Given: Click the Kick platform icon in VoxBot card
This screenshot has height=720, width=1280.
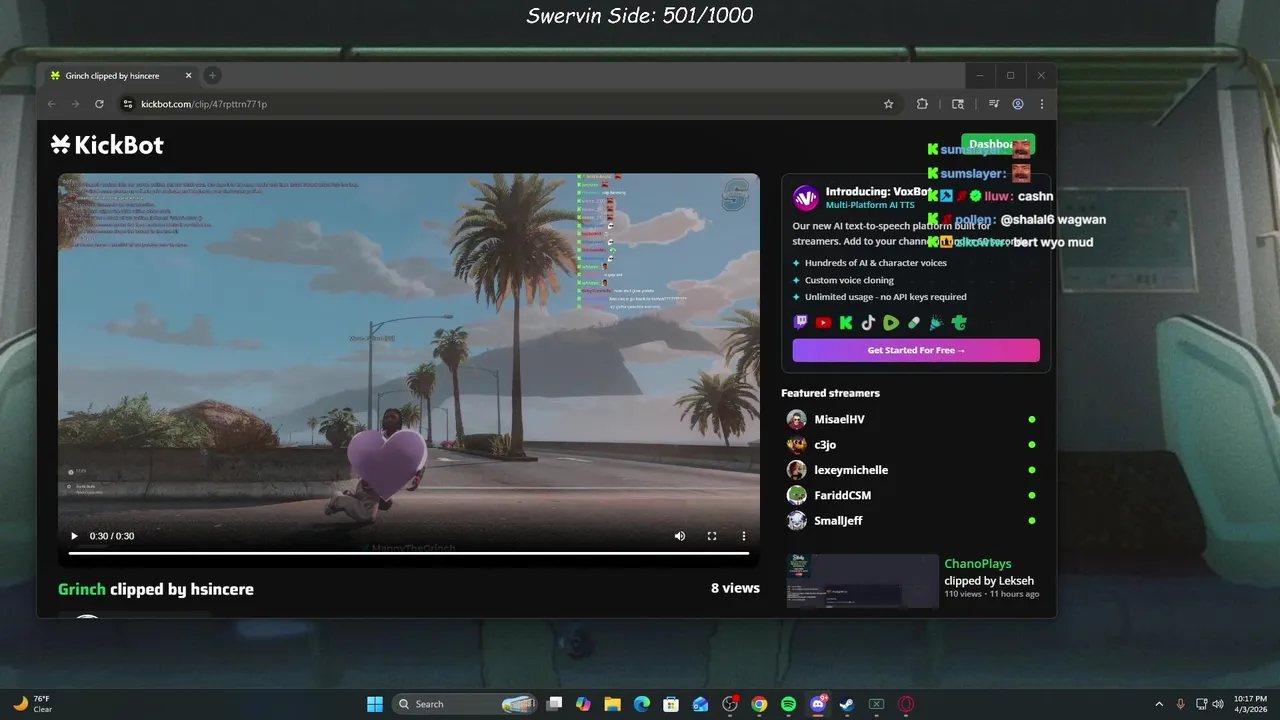Looking at the screenshot, I should click(x=846, y=323).
